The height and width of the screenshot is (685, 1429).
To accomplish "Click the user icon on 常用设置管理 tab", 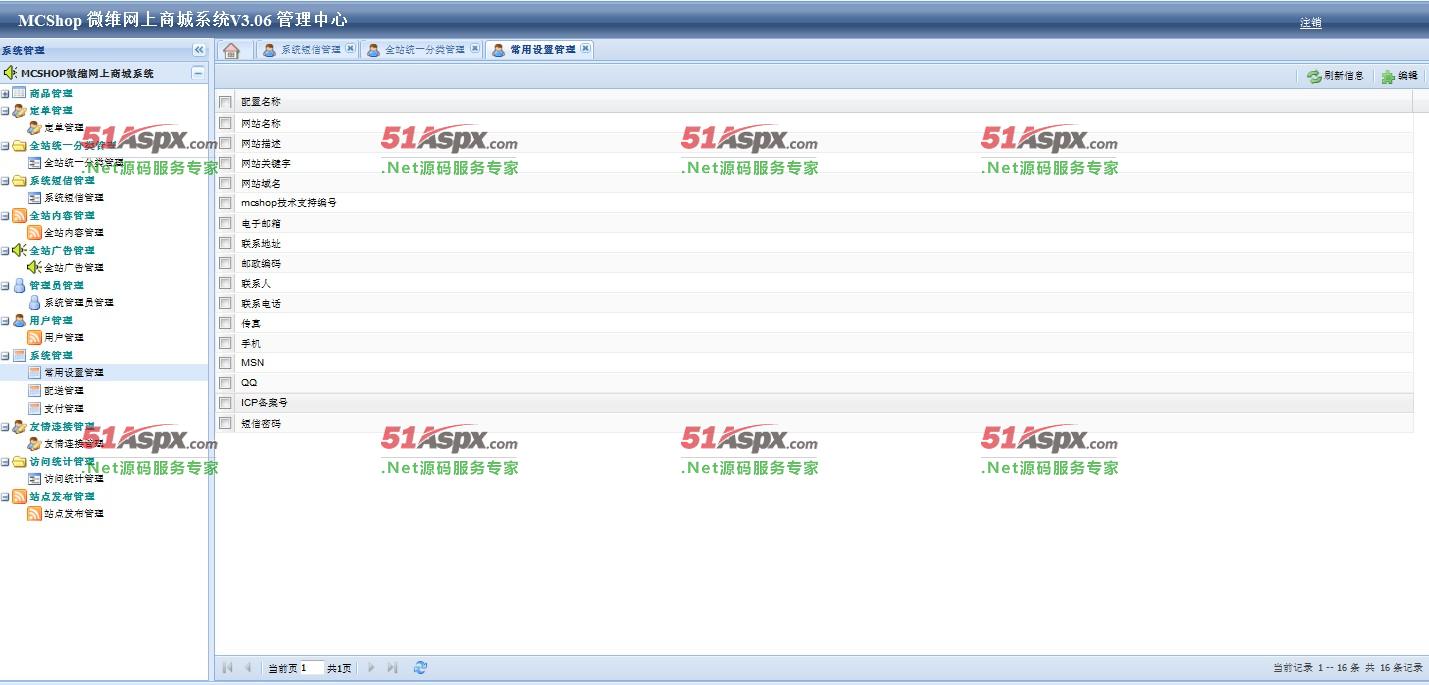I will pos(498,50).
